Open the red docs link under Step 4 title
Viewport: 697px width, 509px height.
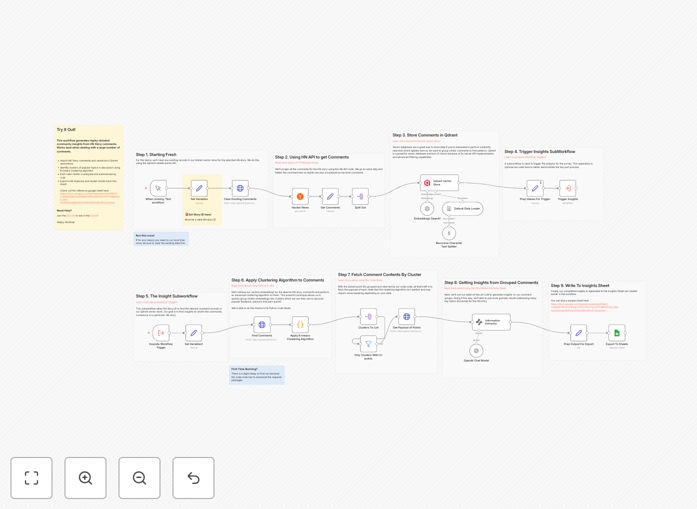525,157
